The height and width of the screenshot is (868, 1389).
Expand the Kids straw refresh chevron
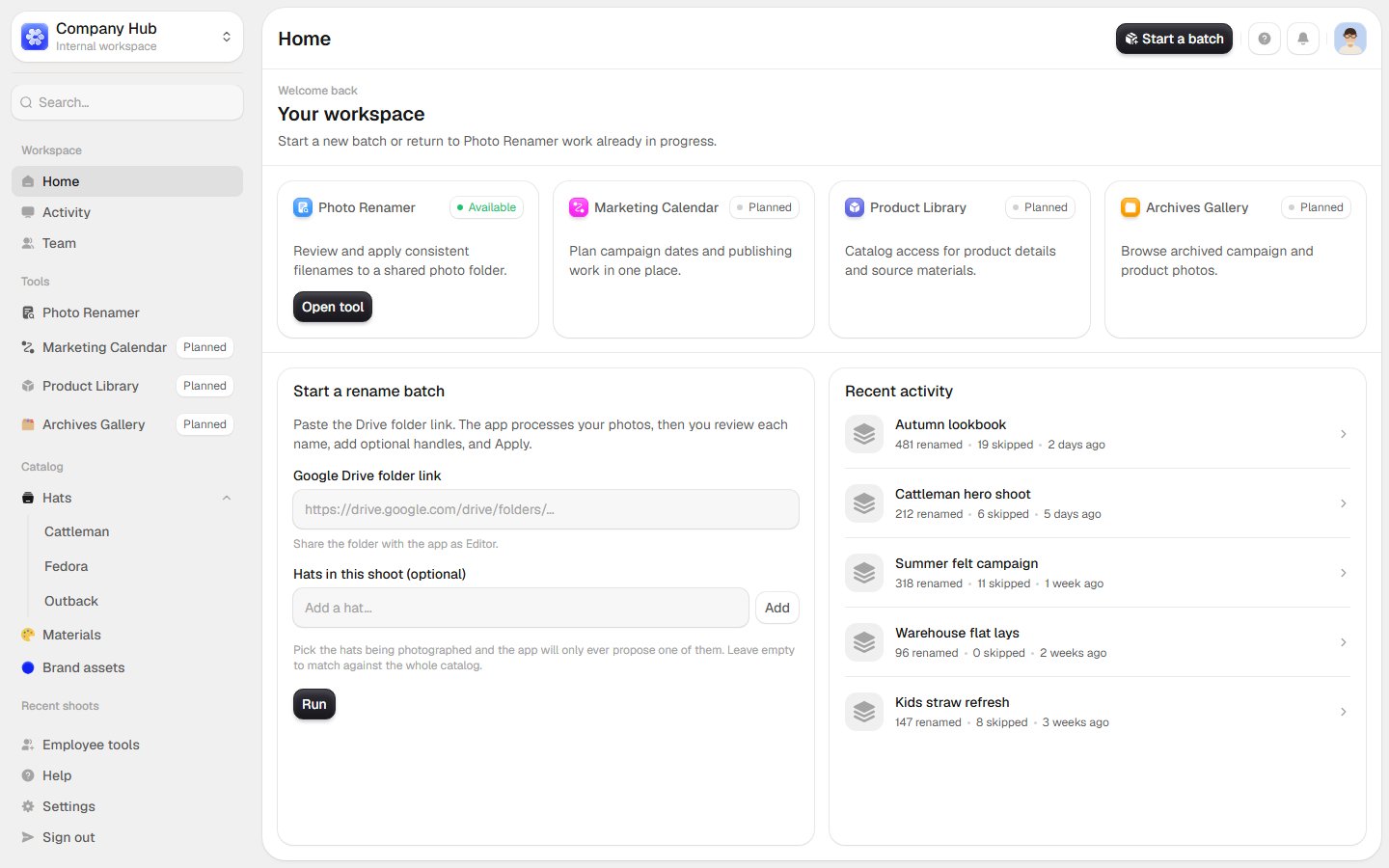pos(1344,712)
